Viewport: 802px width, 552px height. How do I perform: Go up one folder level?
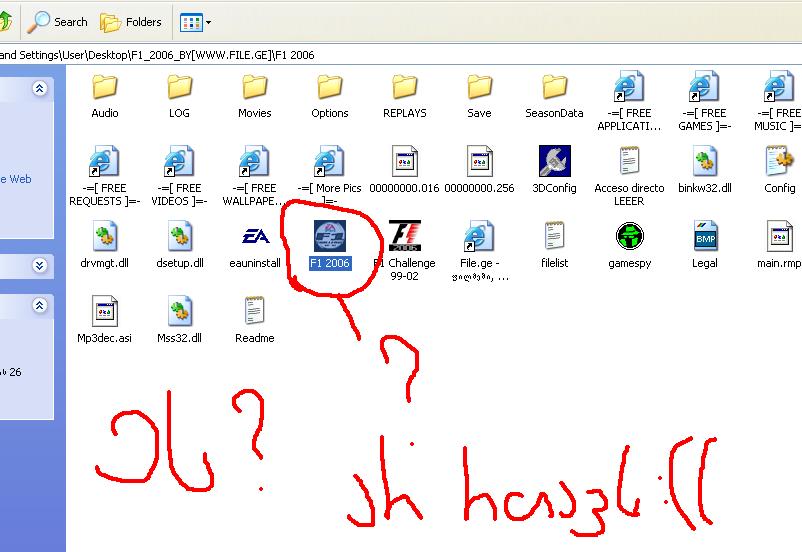tap(5, 22)
